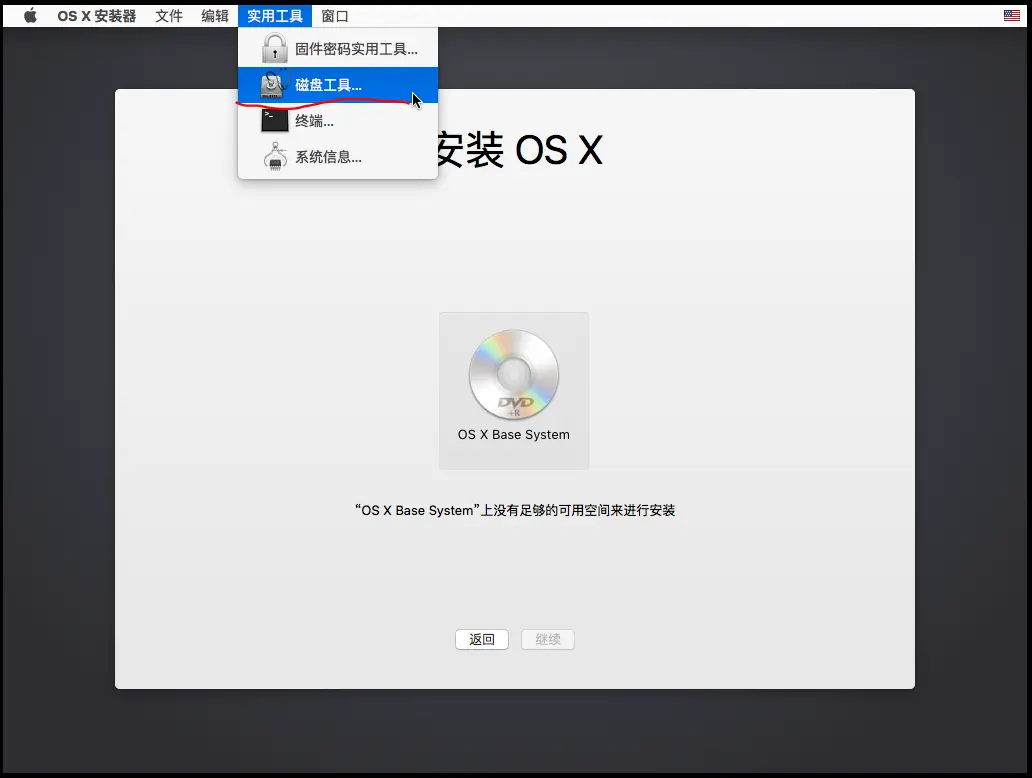Open the Apple menu
This screenshot has height=778, width=1032.
[30, 16]
